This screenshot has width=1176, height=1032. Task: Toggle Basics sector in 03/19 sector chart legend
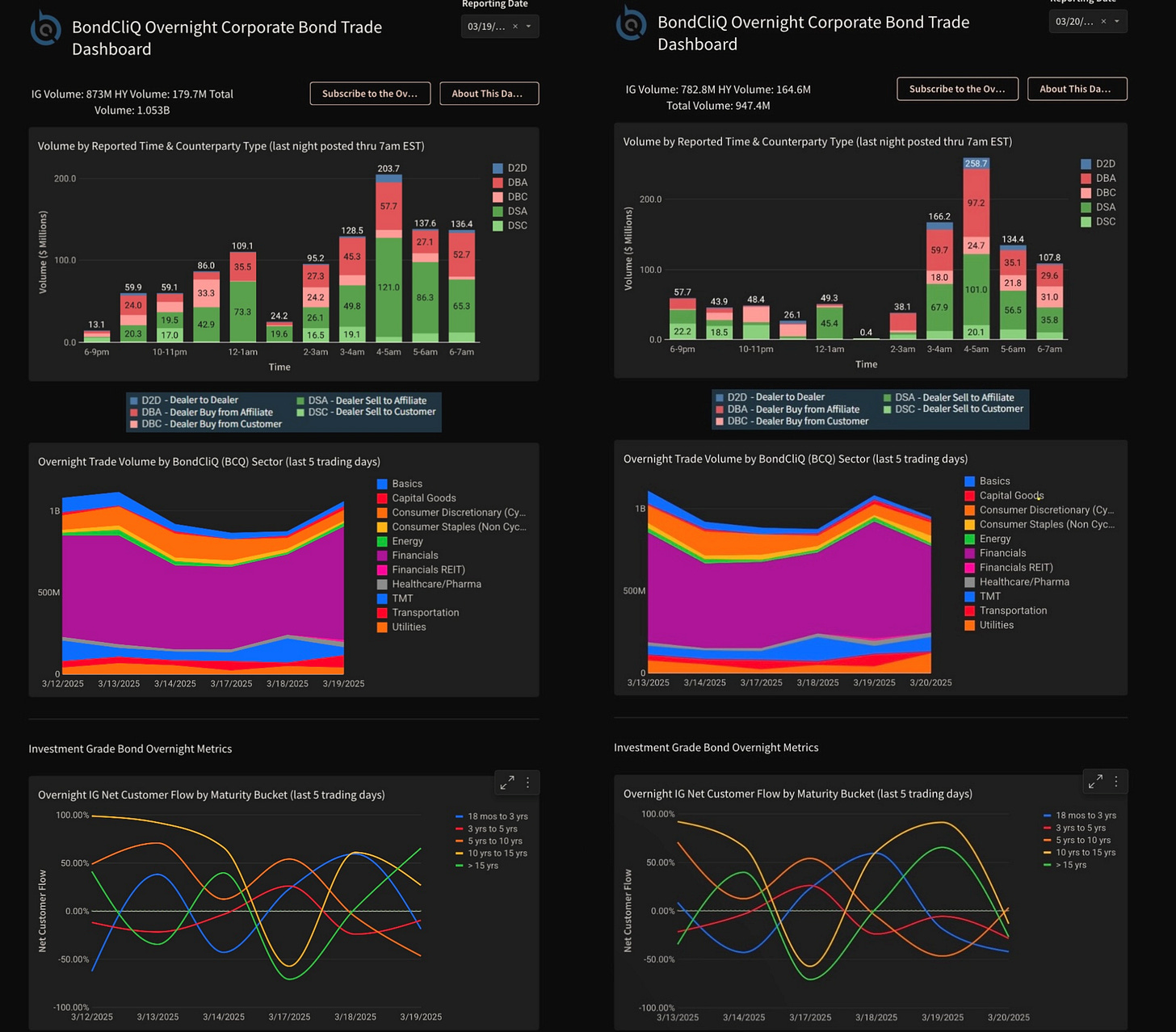pos(400,484)
